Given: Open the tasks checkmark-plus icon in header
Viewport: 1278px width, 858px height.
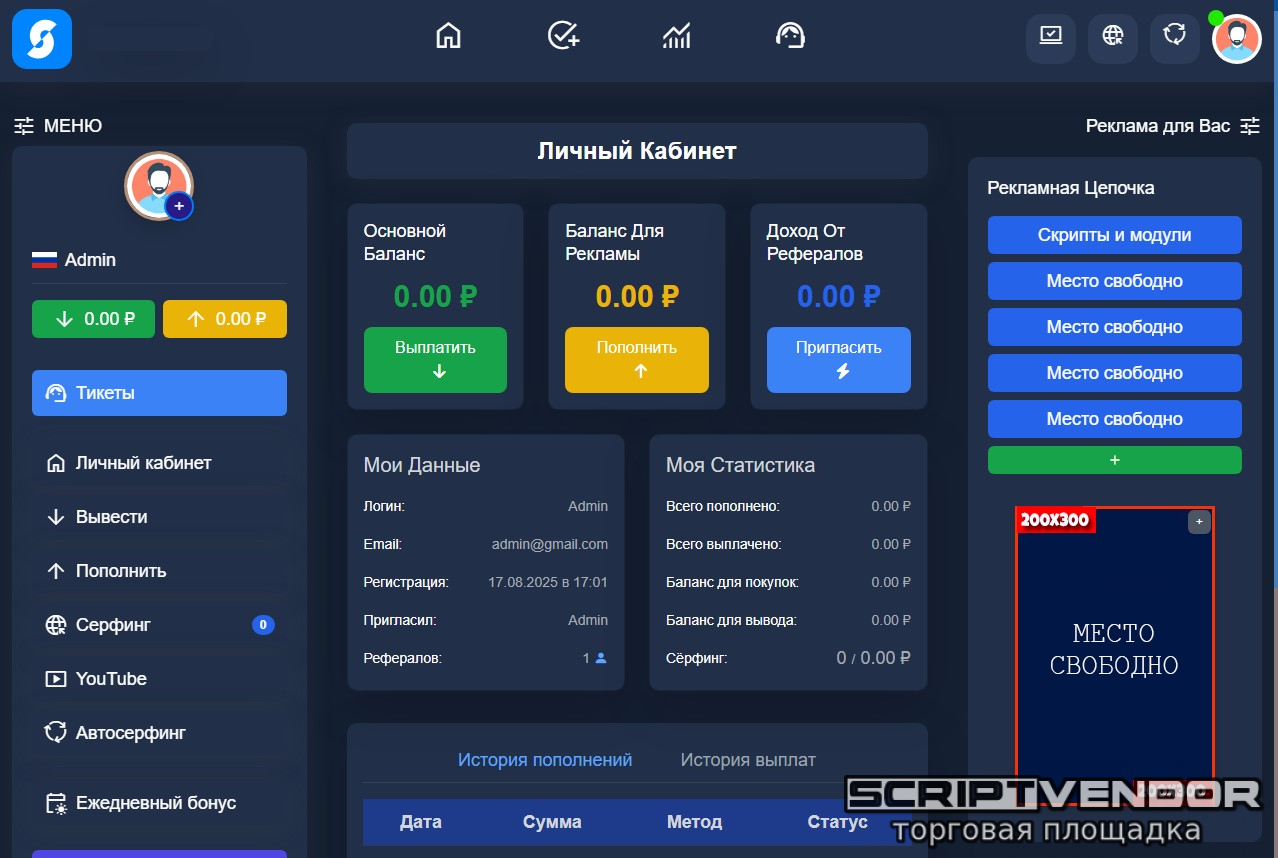Looking at the screenshot, I should tap(563, 36).
